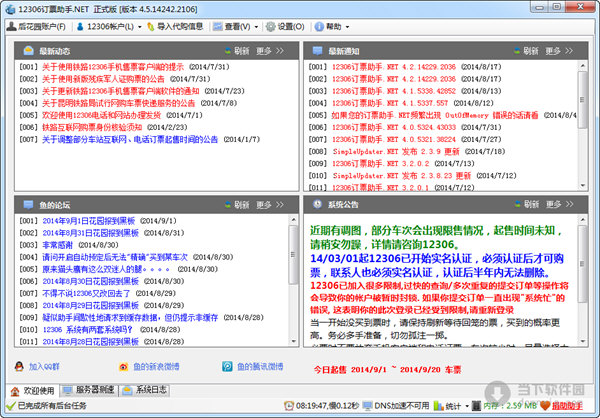Open forum post 不得不说12306又改回去了
This screenshot has width=600, height=418.
click(x=86, y=293)
